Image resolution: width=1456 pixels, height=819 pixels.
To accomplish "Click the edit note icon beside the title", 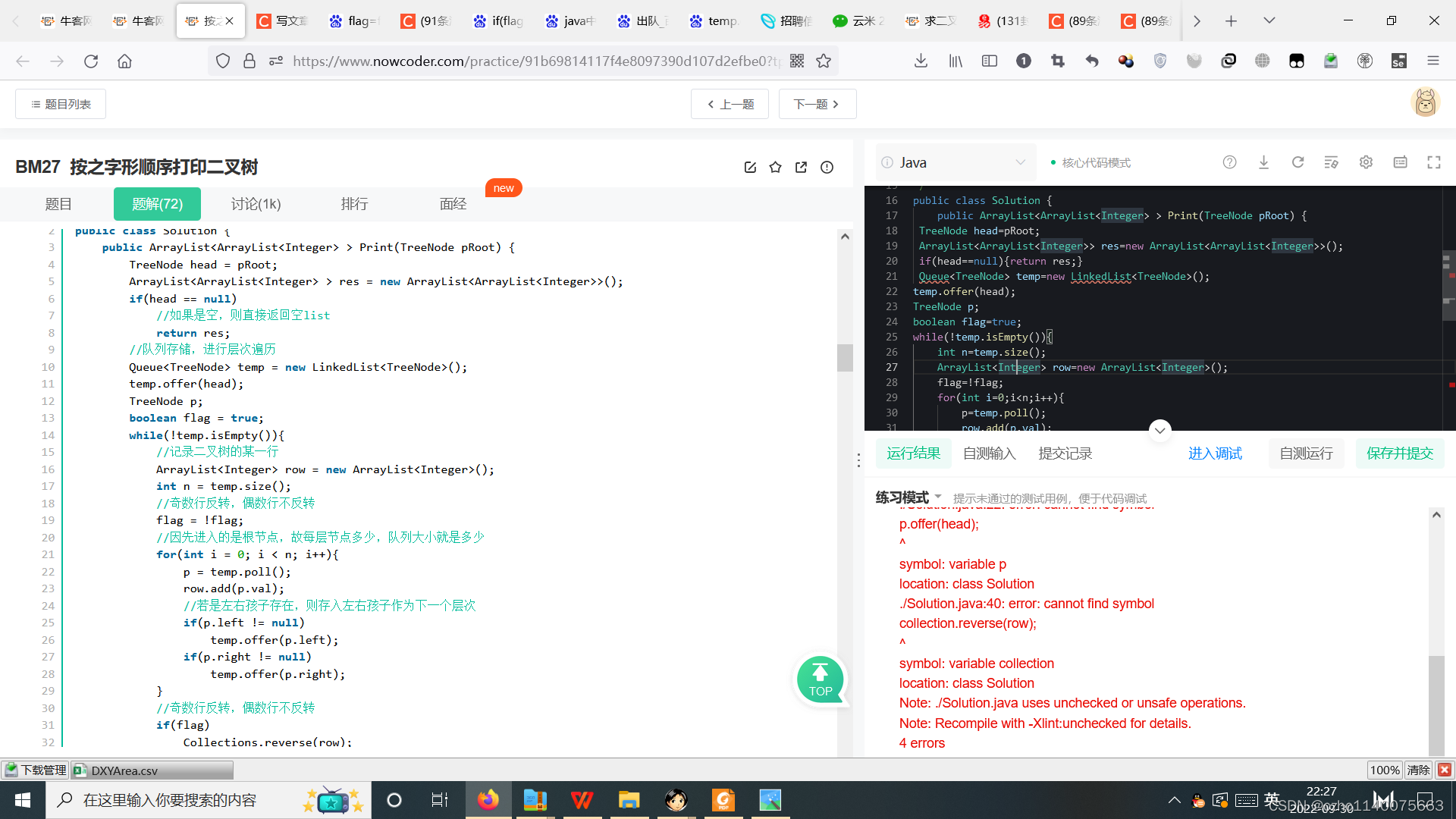I will 750,168.
